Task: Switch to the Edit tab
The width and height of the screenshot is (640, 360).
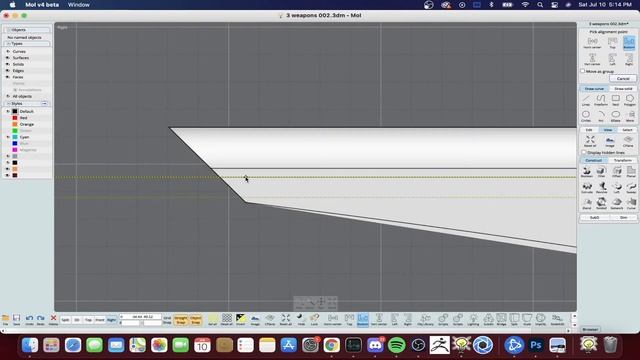Action: (589, 130)
